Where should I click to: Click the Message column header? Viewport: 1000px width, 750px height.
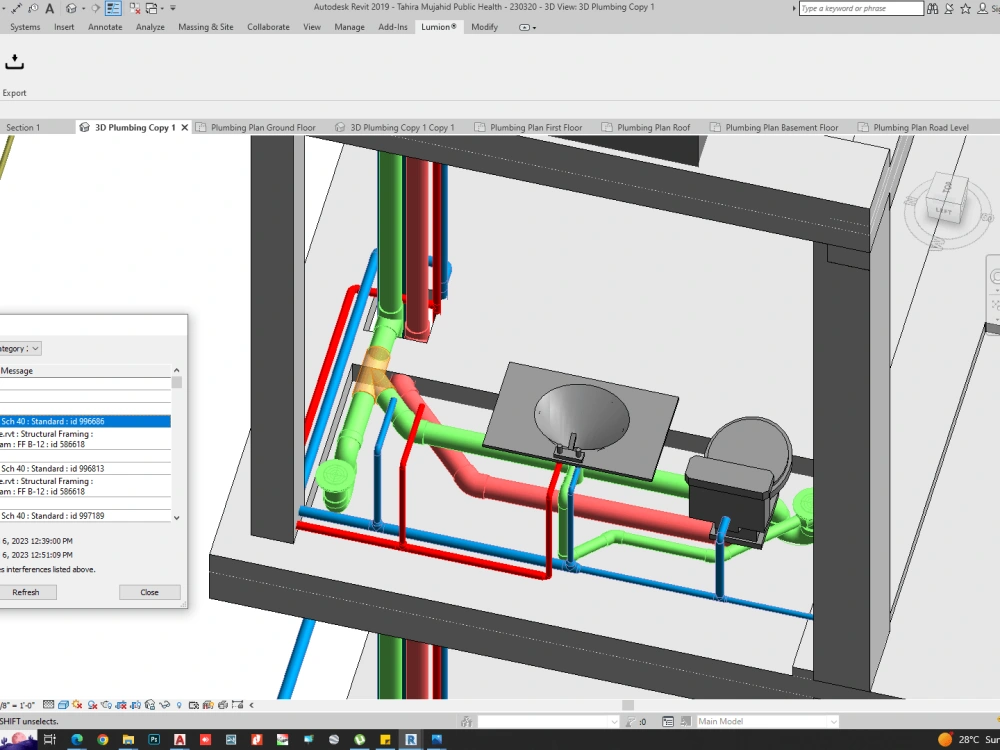coord(85,371)
